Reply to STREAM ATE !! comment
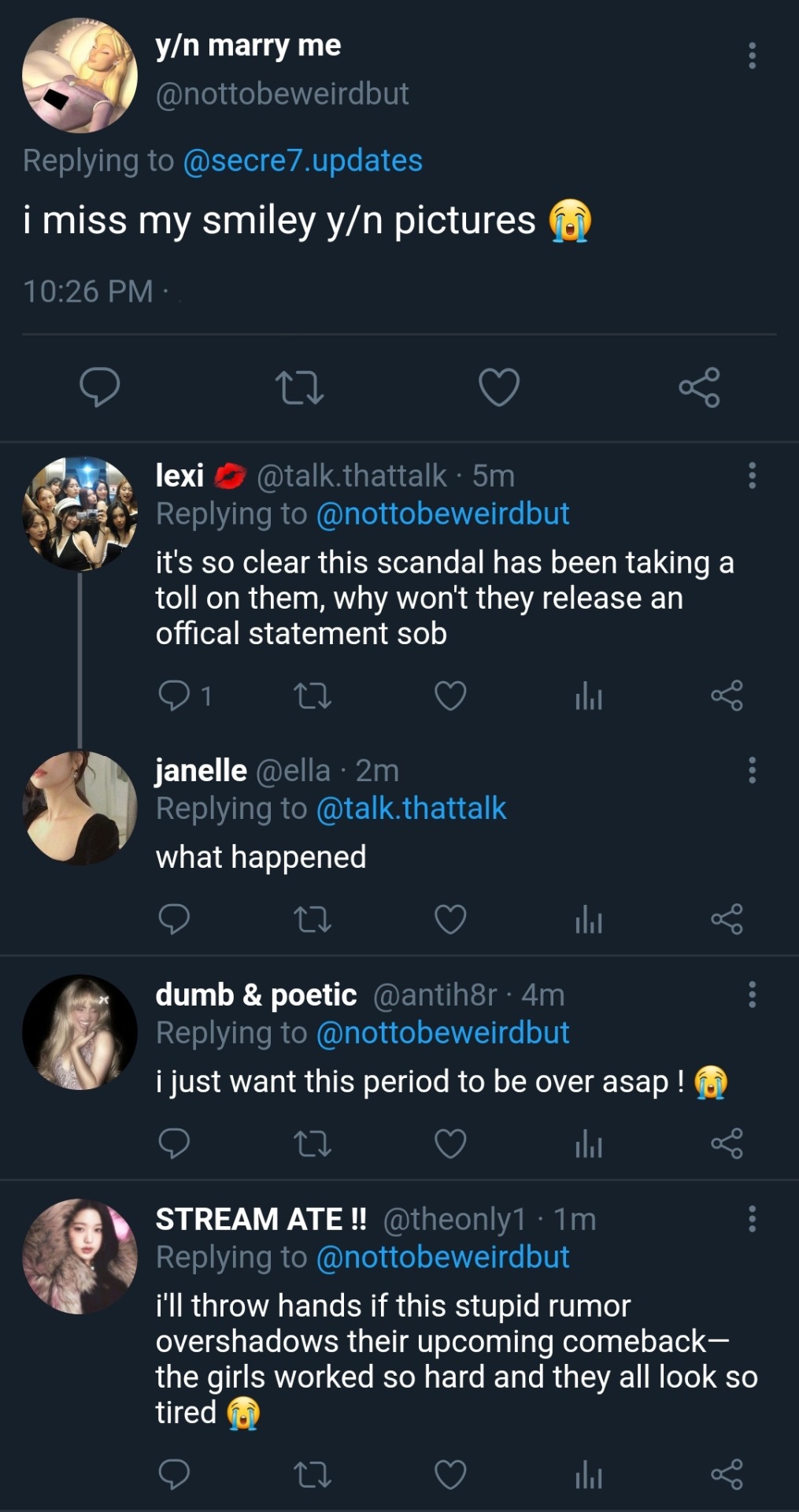The height and width of the screenshot is (1512, 799). click(x=174, y=1474)
